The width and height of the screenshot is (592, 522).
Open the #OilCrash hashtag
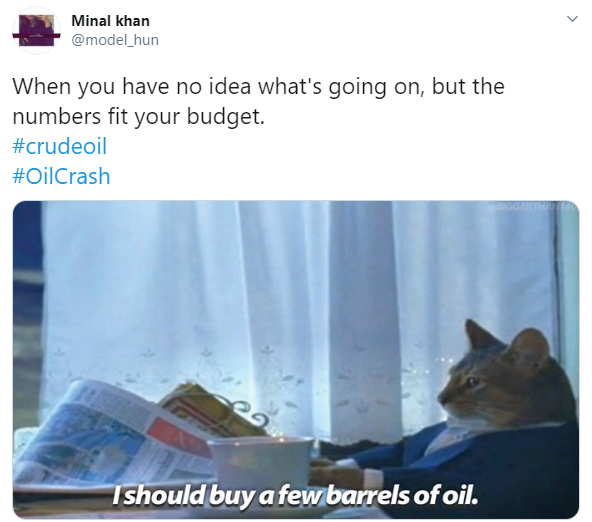pos(61,176)
